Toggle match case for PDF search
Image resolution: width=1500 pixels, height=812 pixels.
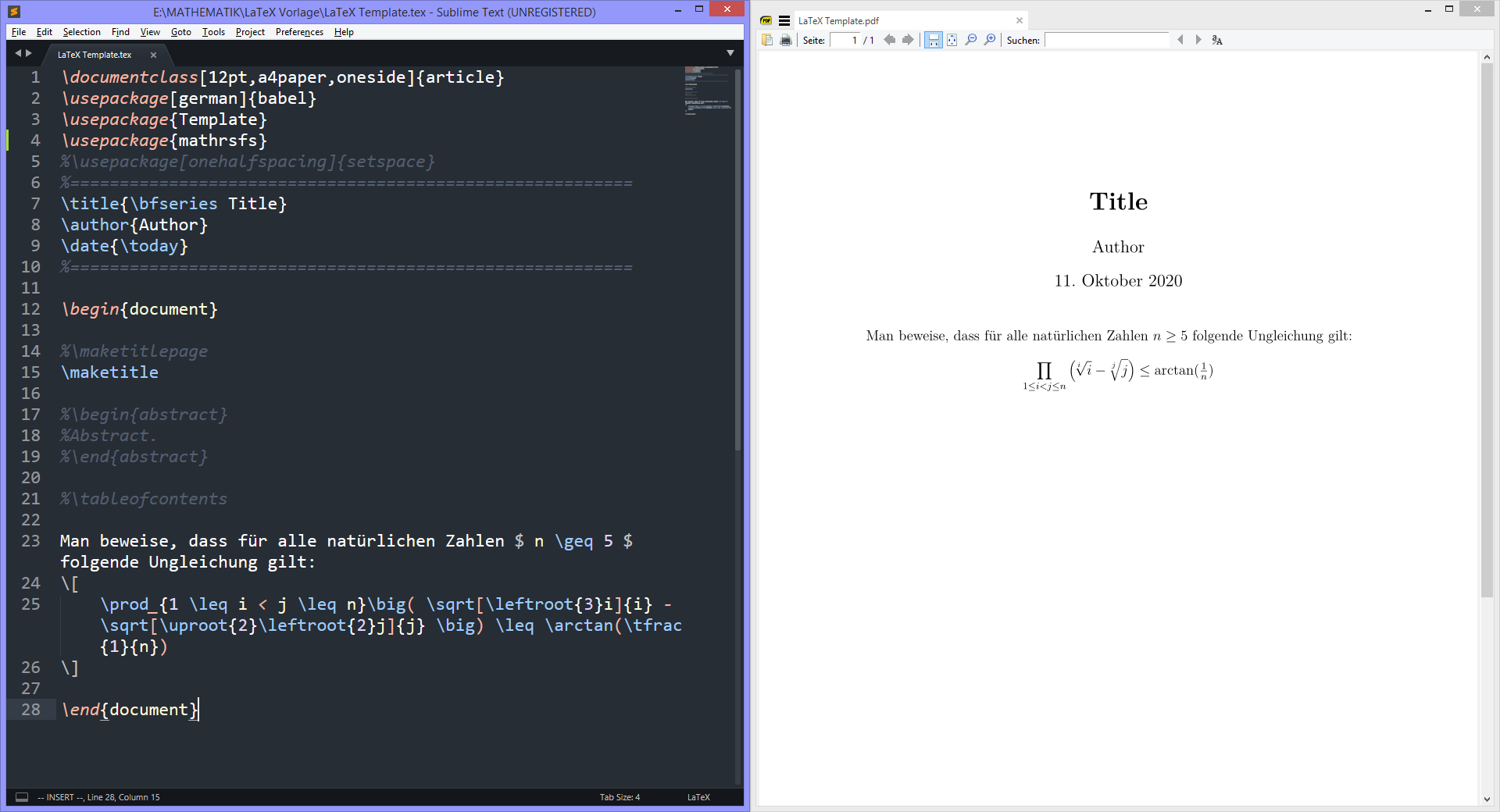click(1217, 40)
